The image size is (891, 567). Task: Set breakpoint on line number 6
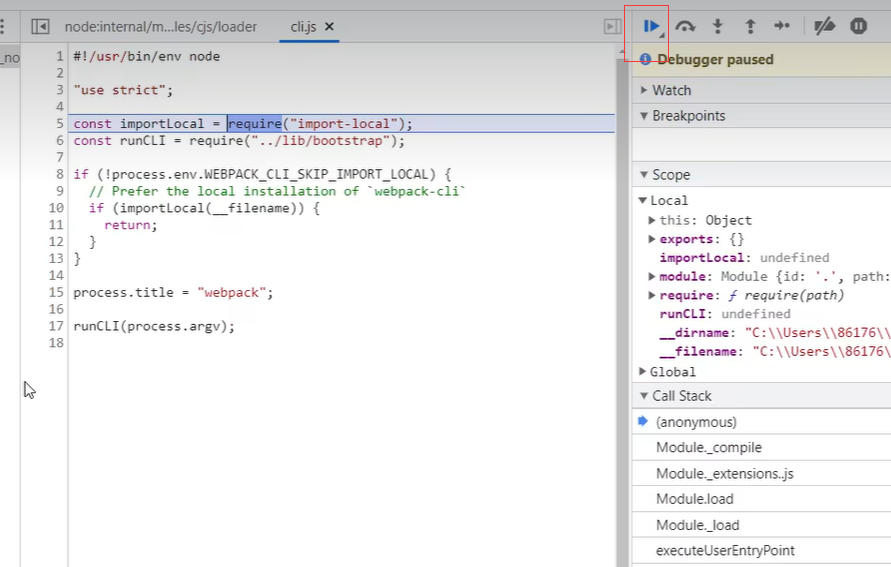coord(60,141)
